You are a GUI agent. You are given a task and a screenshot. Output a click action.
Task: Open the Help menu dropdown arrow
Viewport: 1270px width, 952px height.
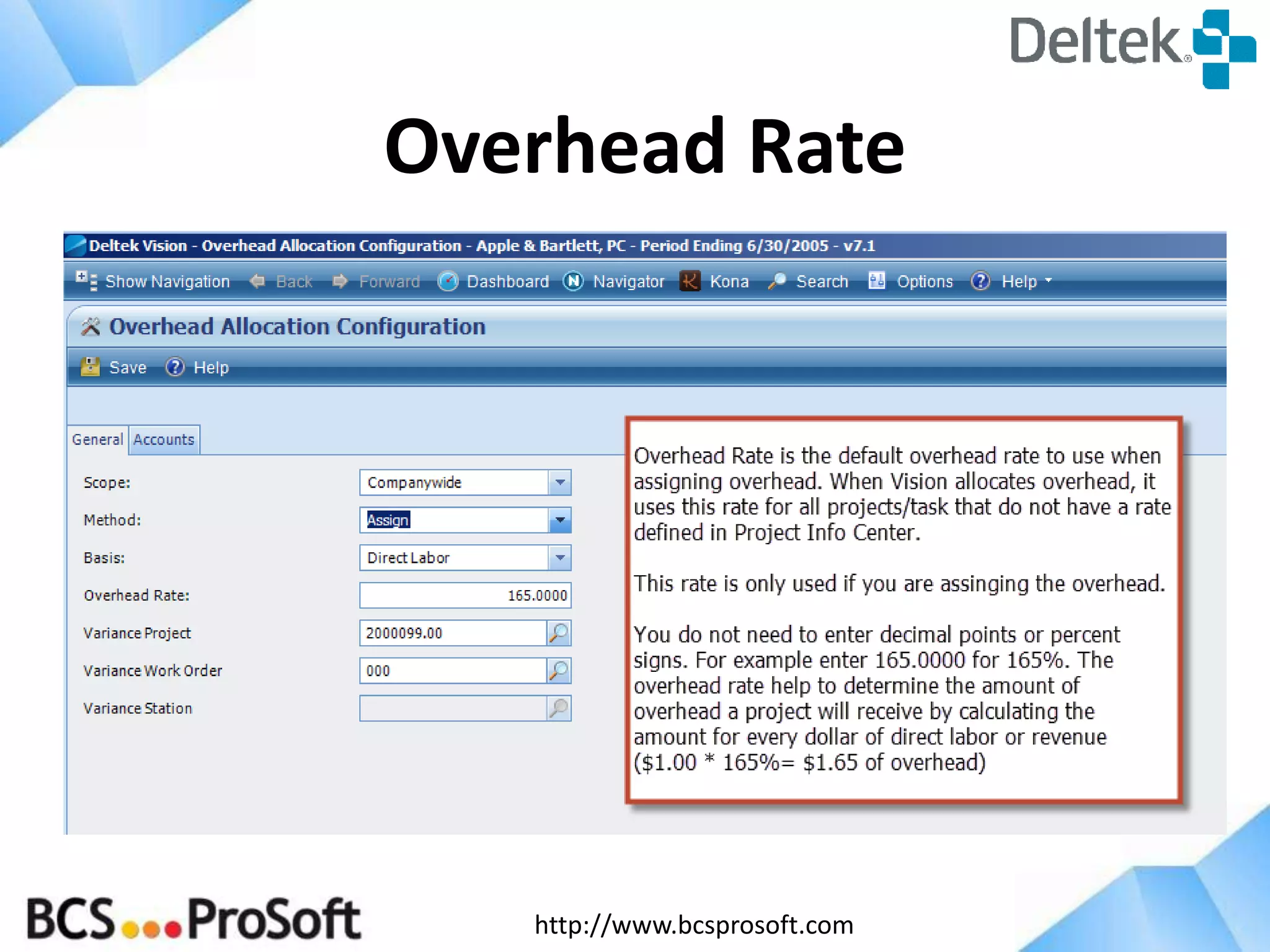coord(1049,280)
